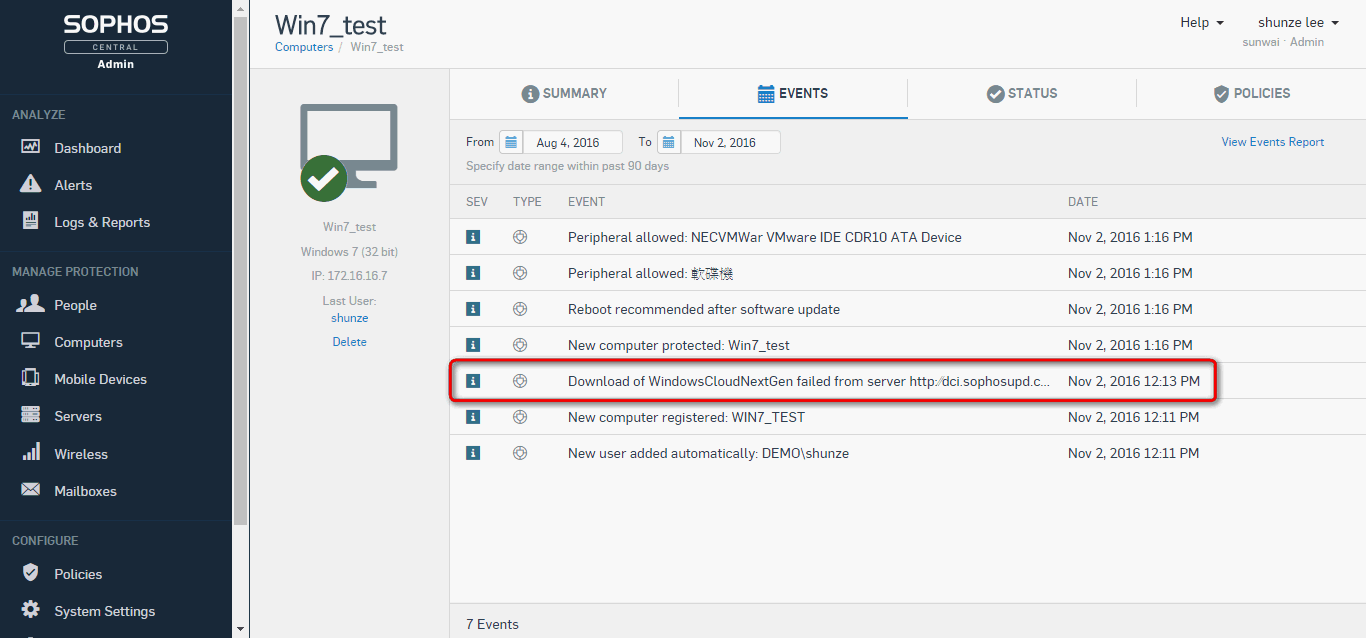Image resolution: width=1366 pixels, height=638 pixels.
Task: Open the Dashboard icon in sidebar
Action: tap(31, 147)
